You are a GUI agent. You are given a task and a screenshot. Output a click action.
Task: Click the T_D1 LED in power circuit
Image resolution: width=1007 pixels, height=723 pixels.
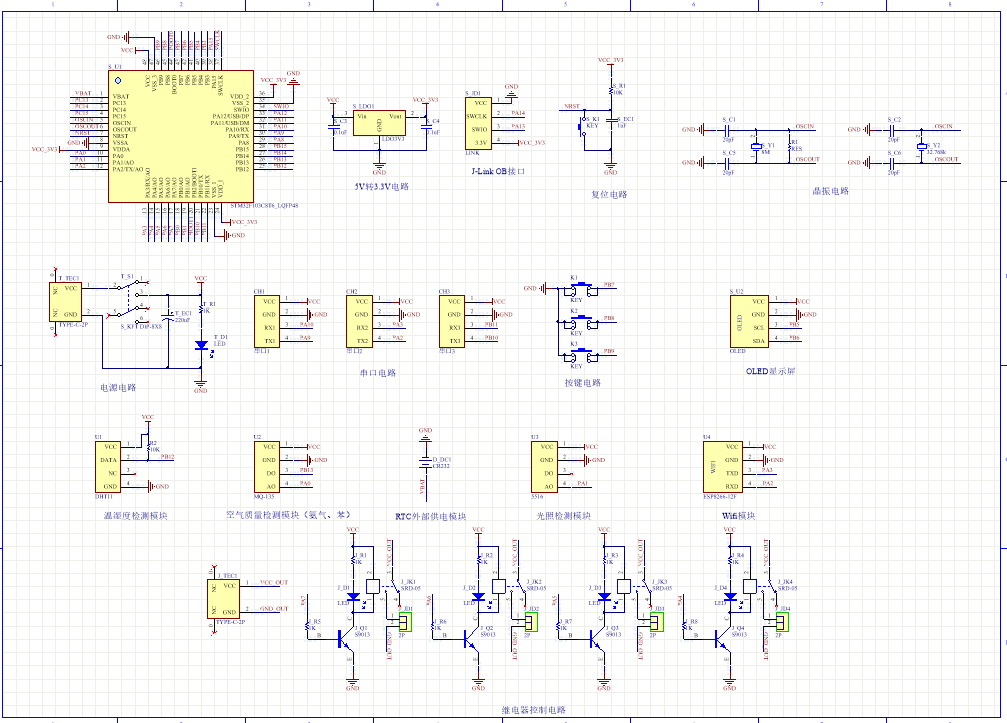coord(201,345)
